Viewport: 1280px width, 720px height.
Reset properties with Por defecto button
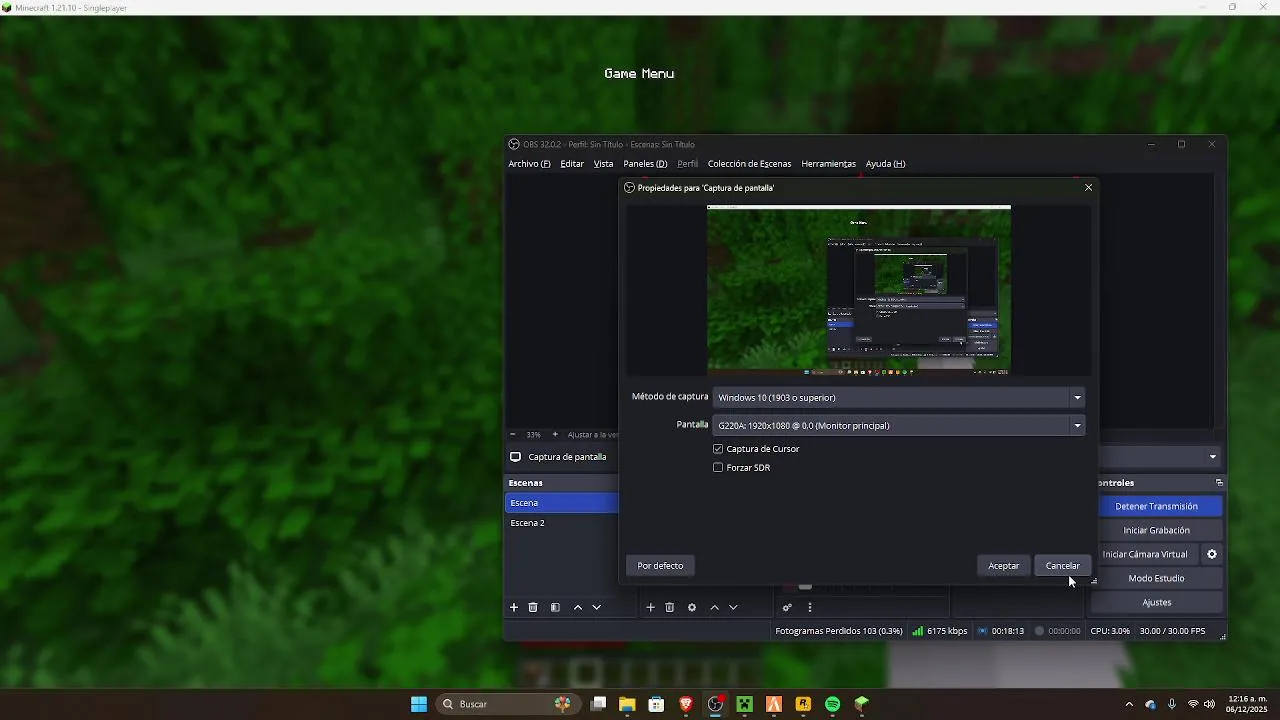coord(660,566)
